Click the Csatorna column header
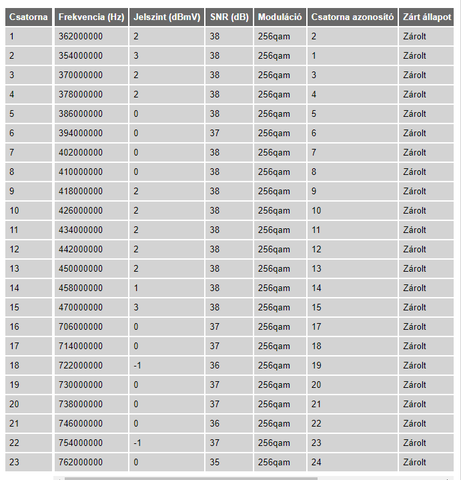This screenshot has width=461, height=480. 28,17
